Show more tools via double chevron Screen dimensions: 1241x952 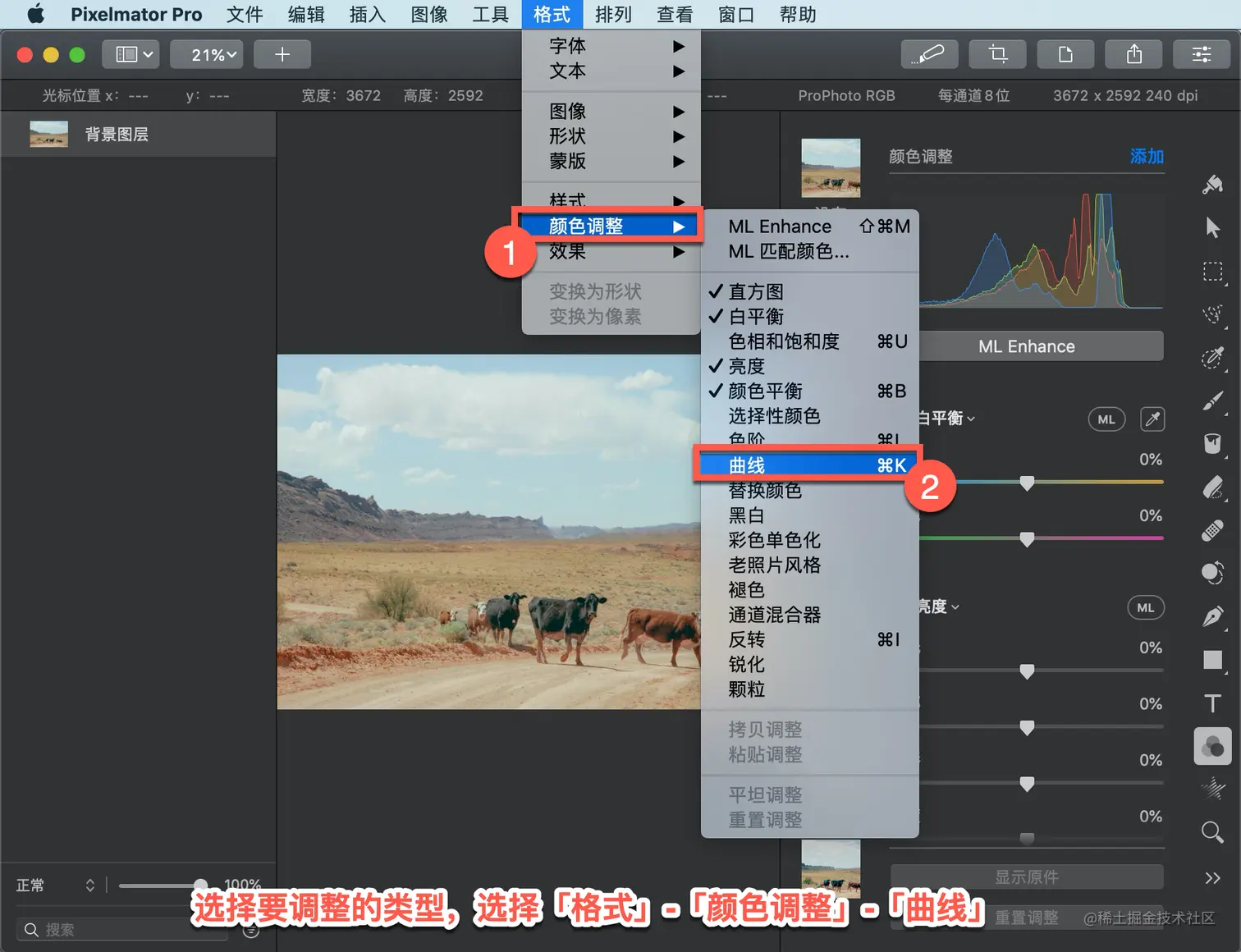[x=1212, y=877]
